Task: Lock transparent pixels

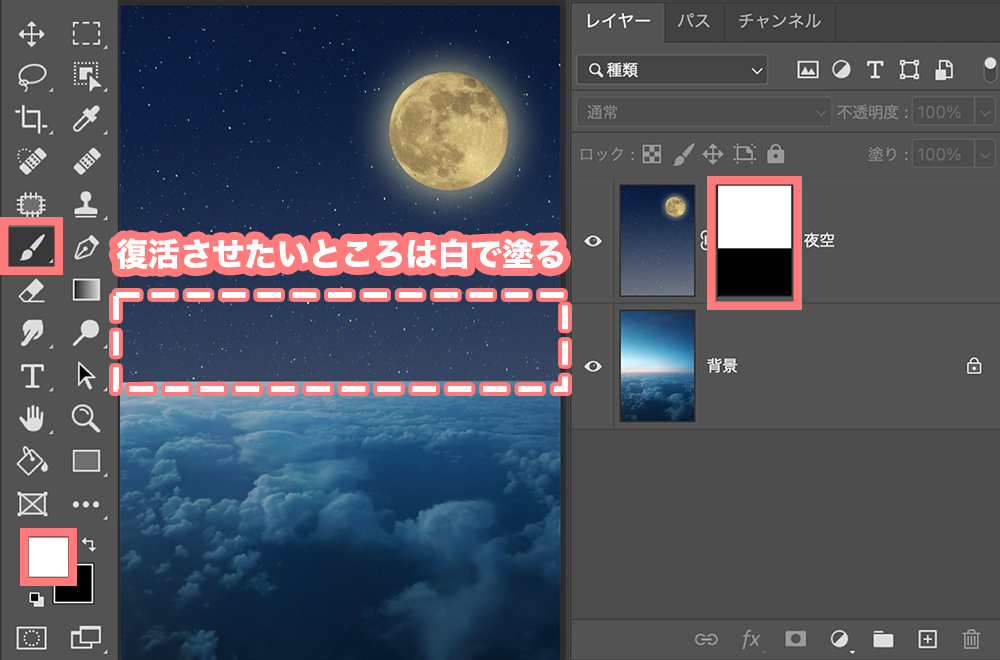Action: pos(652,154)
